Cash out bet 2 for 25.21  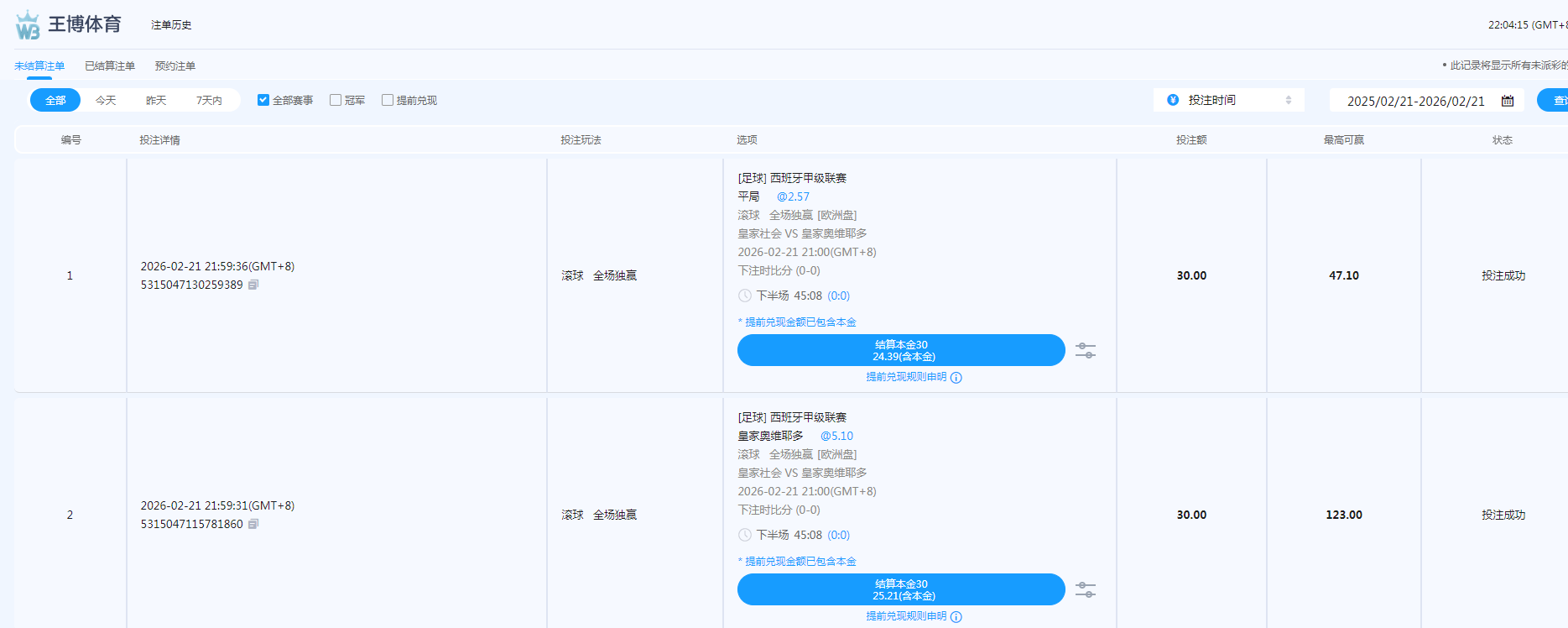pyautogui.click(x=901, y=589)
